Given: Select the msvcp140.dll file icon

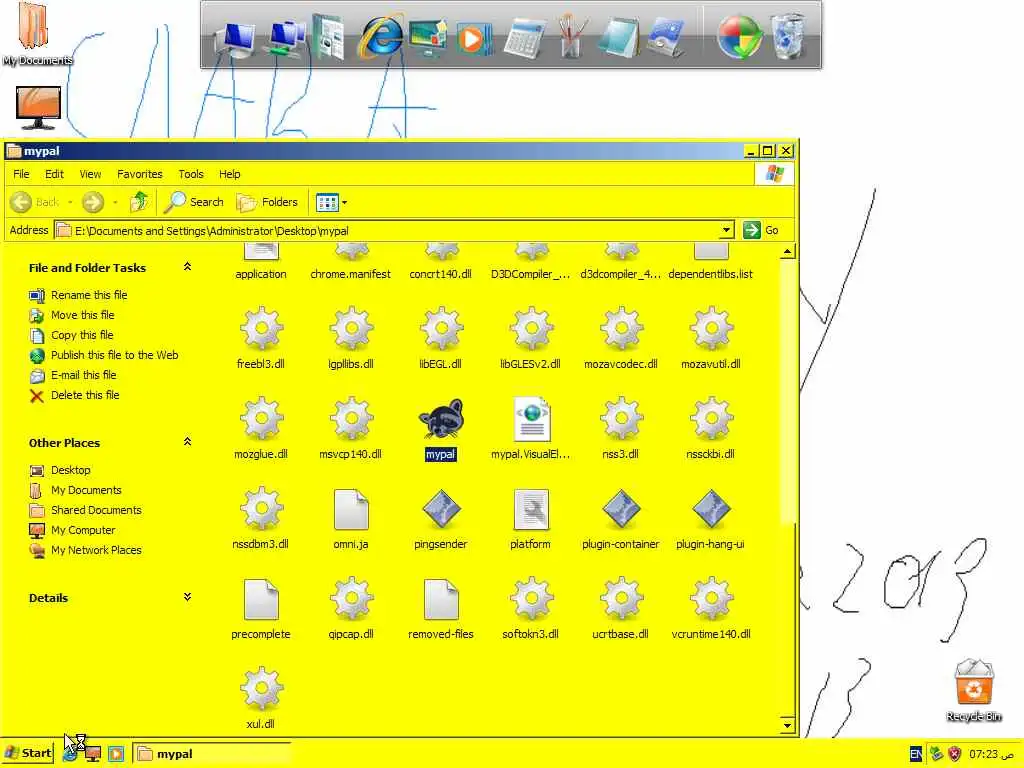Looking at the screenshot, I should tap(351, 419).
